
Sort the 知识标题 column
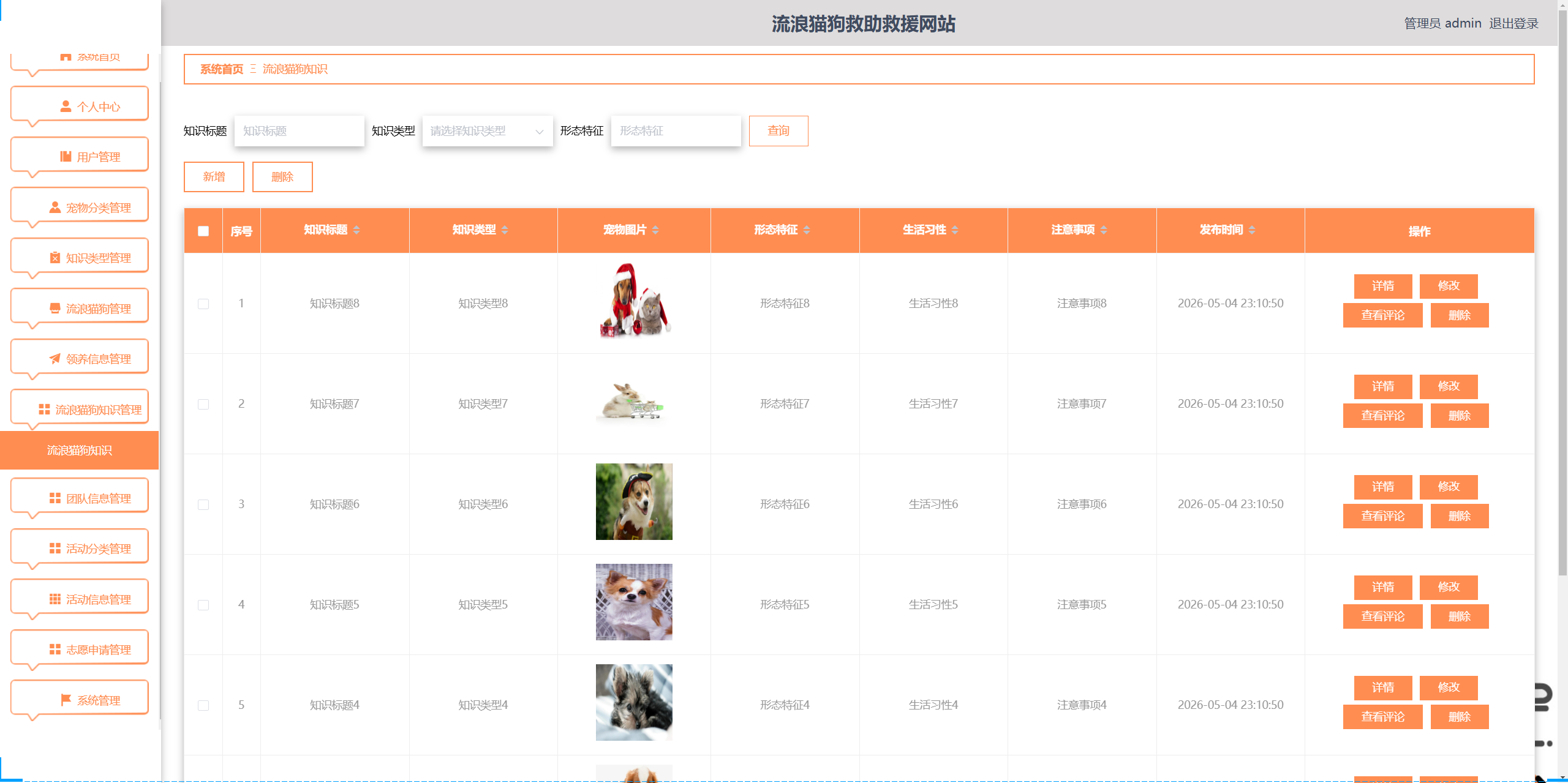point(356,230)
